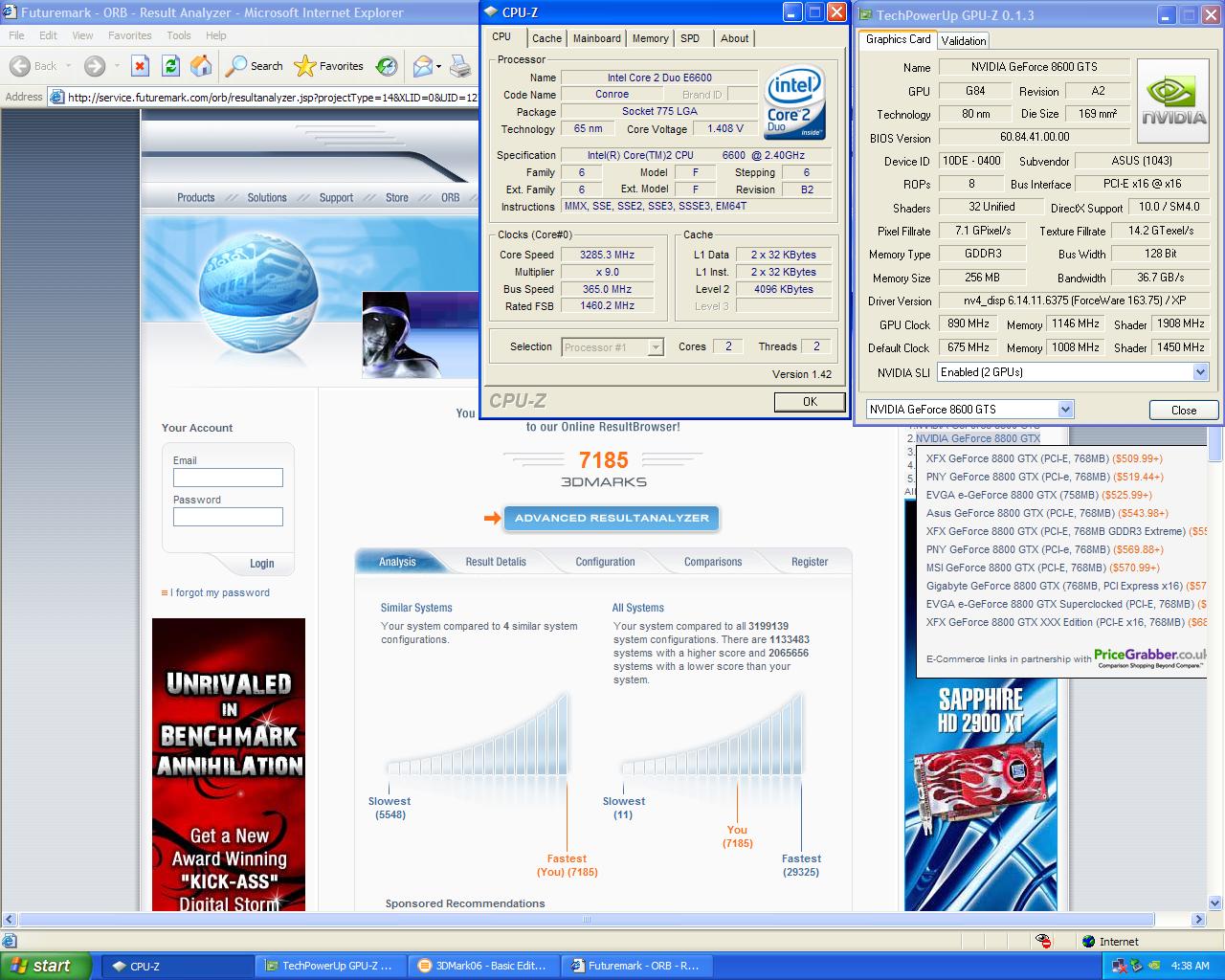Switch to the SPD tab in CPU-Z
The height and width of the screenshot is (980, 1225).
[x=690, y=38]
